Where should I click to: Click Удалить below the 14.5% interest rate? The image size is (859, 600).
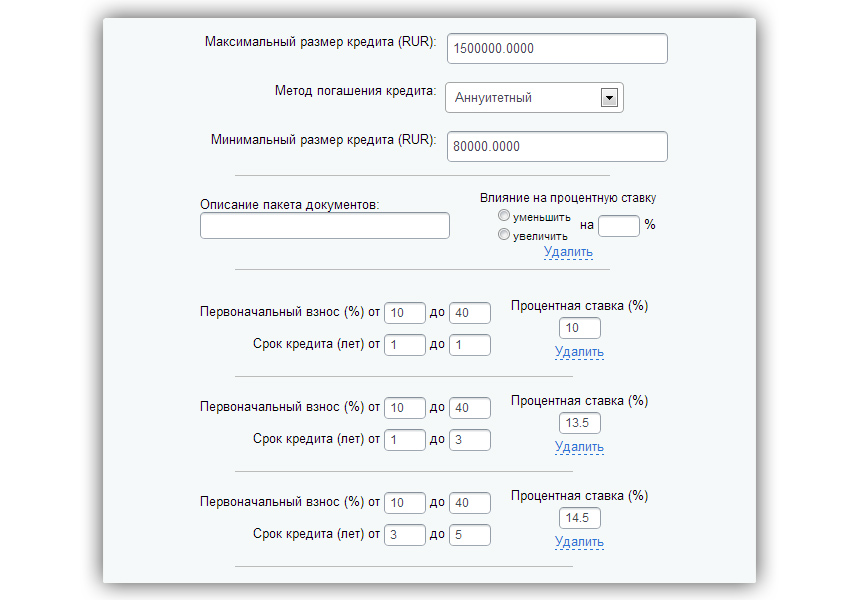579,542
